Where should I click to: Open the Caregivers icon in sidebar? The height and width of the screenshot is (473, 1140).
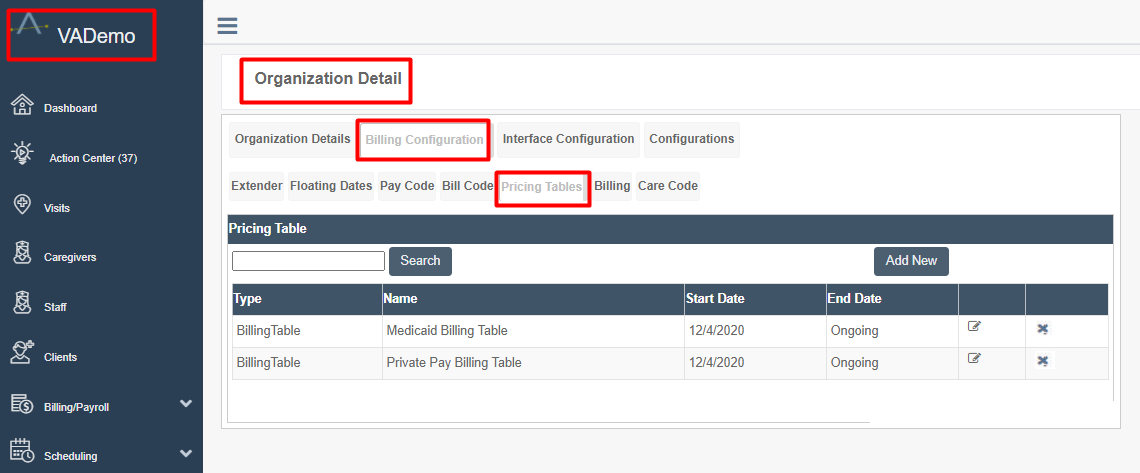pyautogui.click(x=23, y=254)
